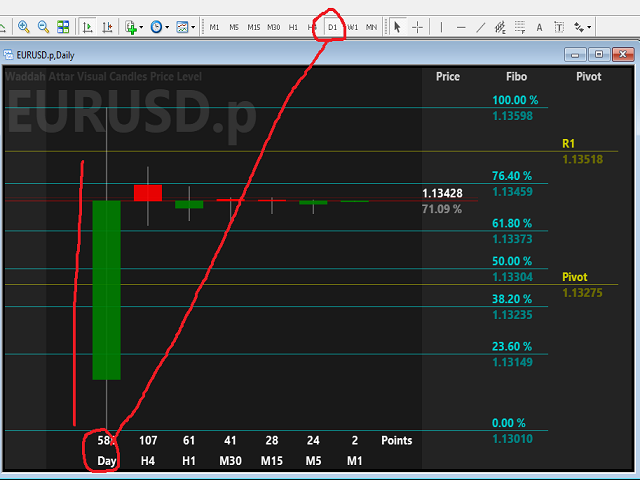Click the M30 label under candles
The height and width of the screenshot is (480, 640).
point(230,461)
